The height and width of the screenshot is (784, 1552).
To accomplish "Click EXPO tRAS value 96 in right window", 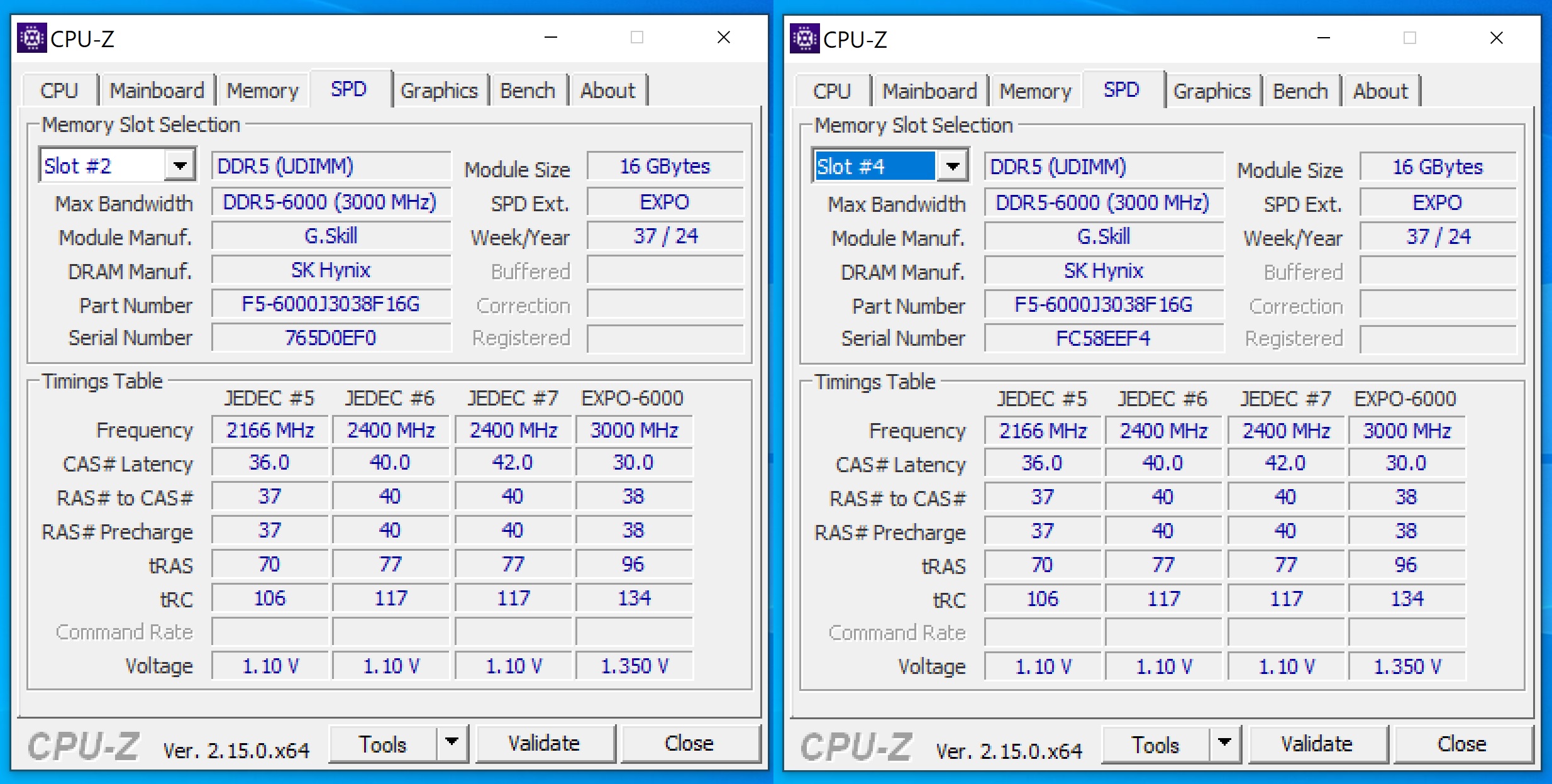I will coord(1407,565).
